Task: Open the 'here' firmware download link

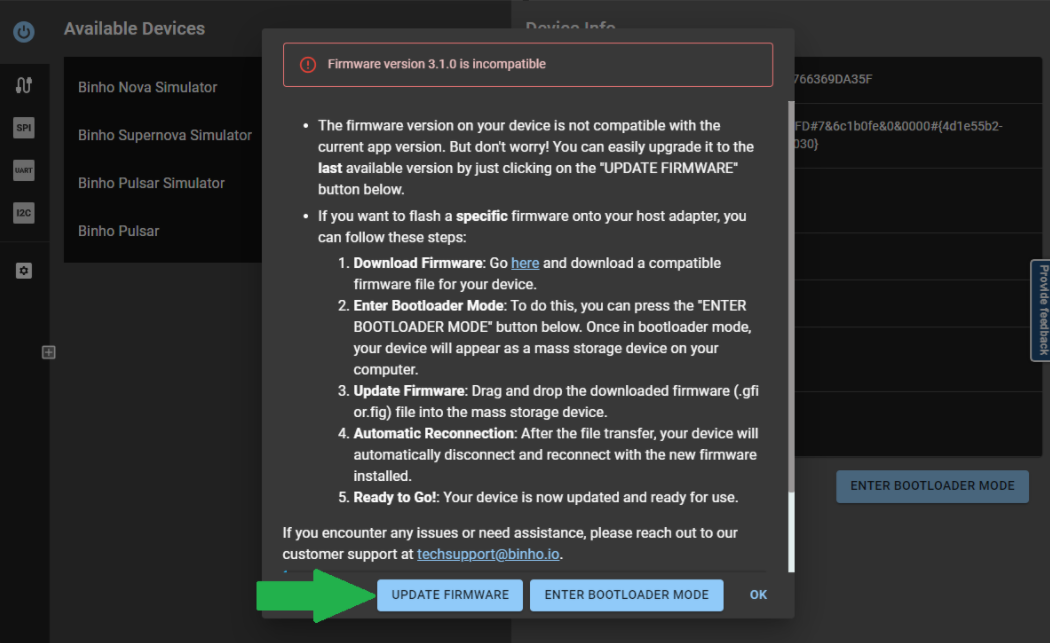Action: 525,263
